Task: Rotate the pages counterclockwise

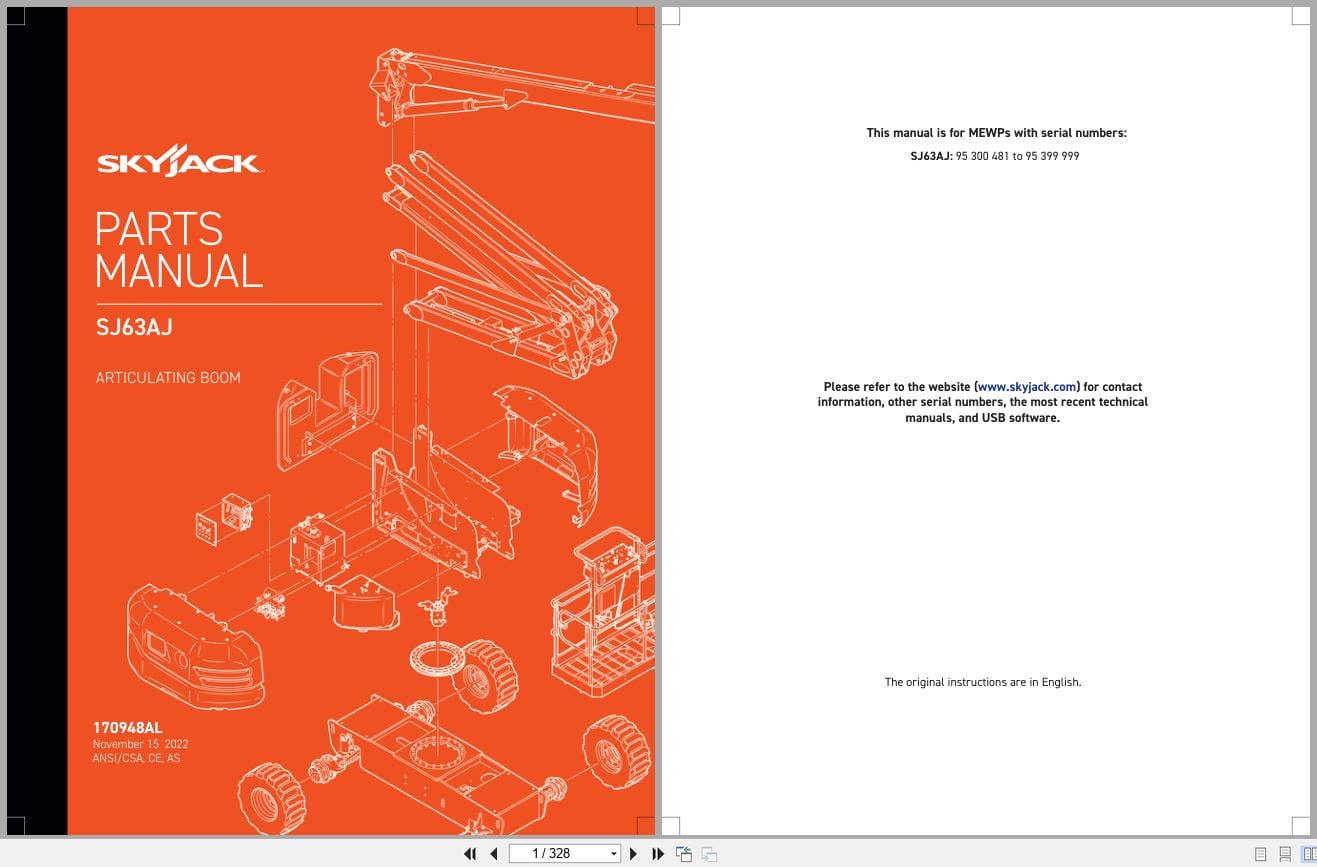Action: tap(684, 853)
